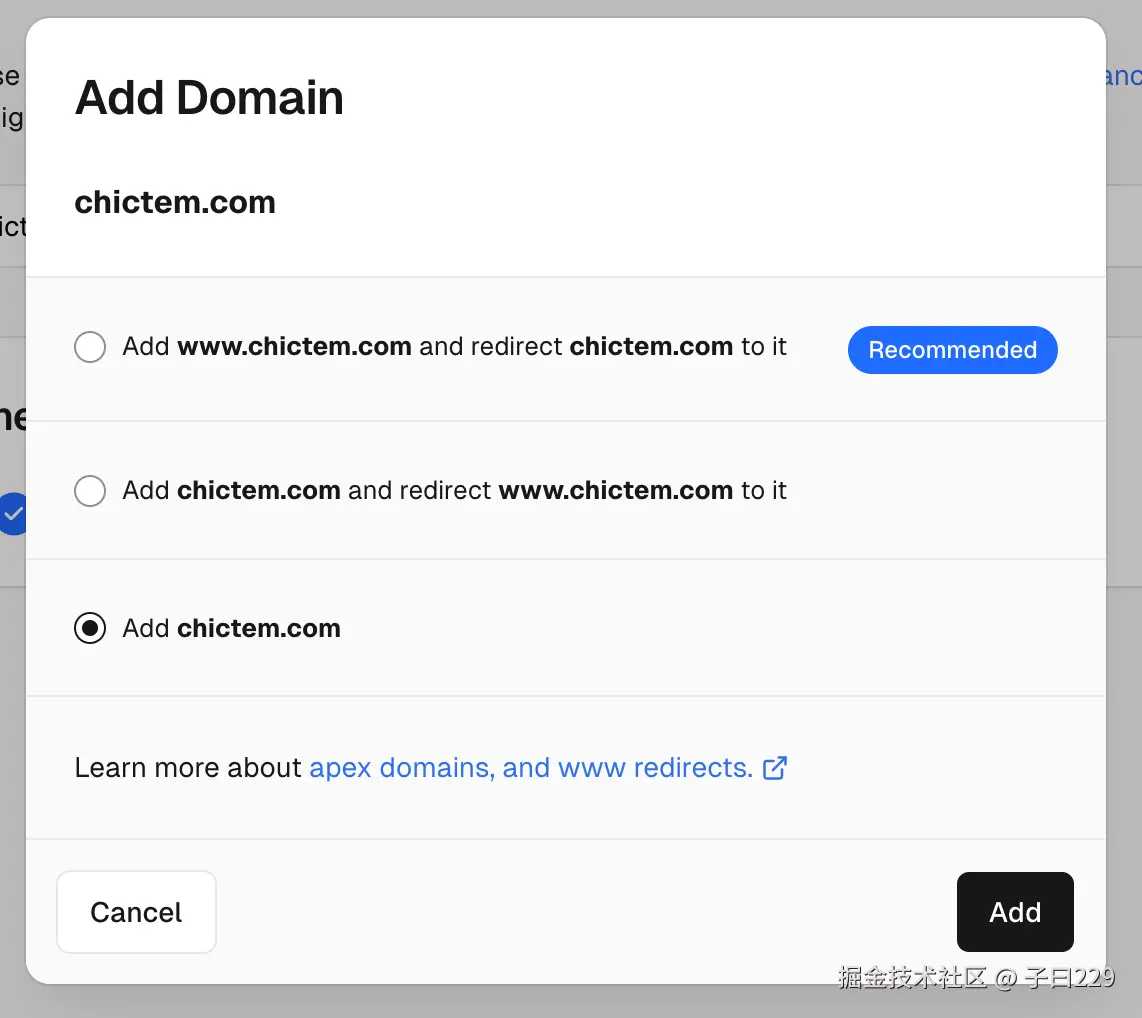Image resolution: width=1142 pixels, height=1018 pixels.
Task: Click the 'Learn more about' text
Action: (x=188, y=768)
